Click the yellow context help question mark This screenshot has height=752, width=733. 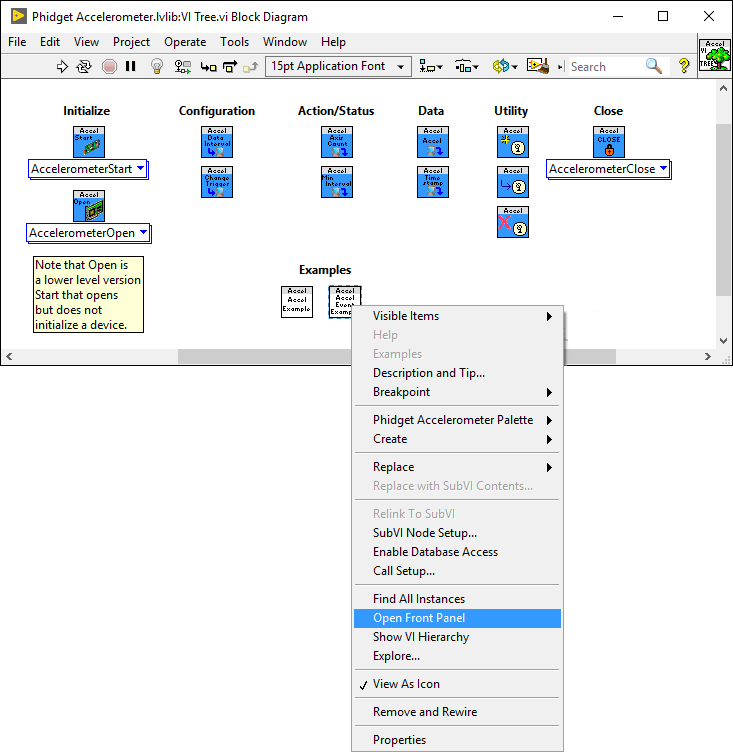pos(684,66)
